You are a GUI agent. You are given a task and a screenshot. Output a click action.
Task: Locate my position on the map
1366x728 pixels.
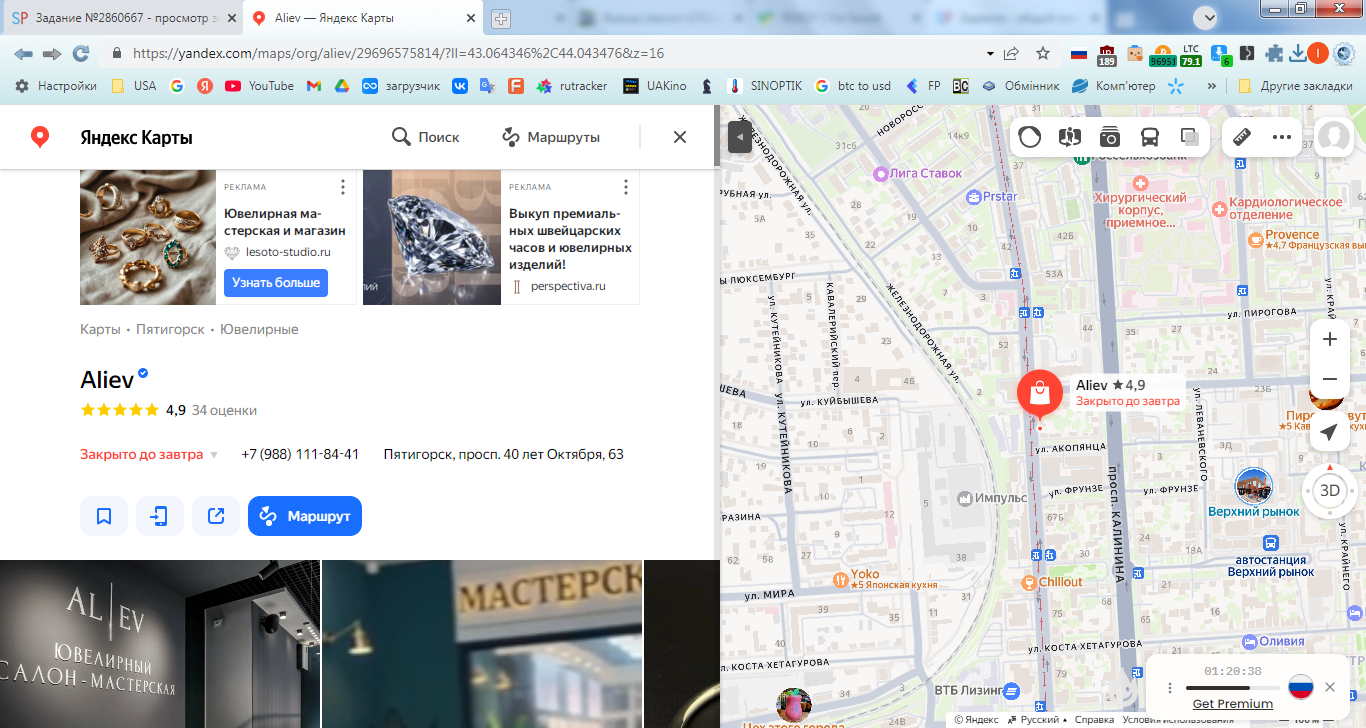pos(1329,432)
